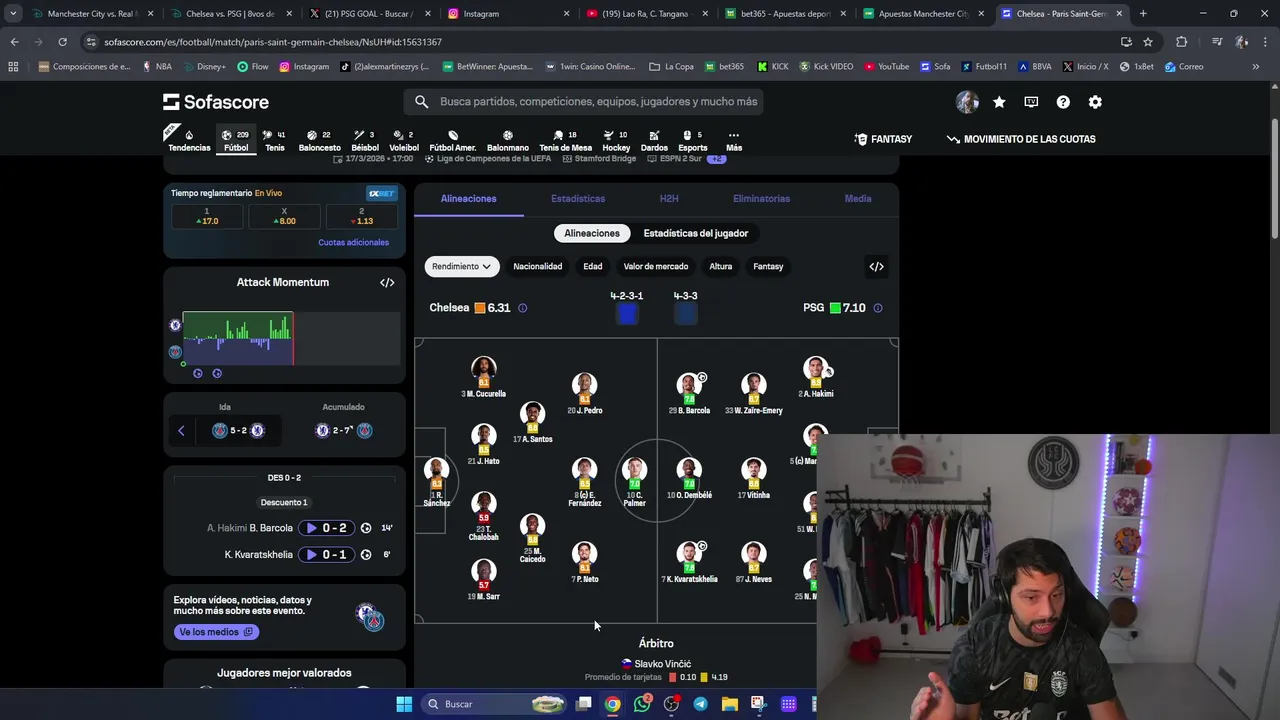Open the FANTASY link
The image size is (1280, 720).
pos(883,139)
